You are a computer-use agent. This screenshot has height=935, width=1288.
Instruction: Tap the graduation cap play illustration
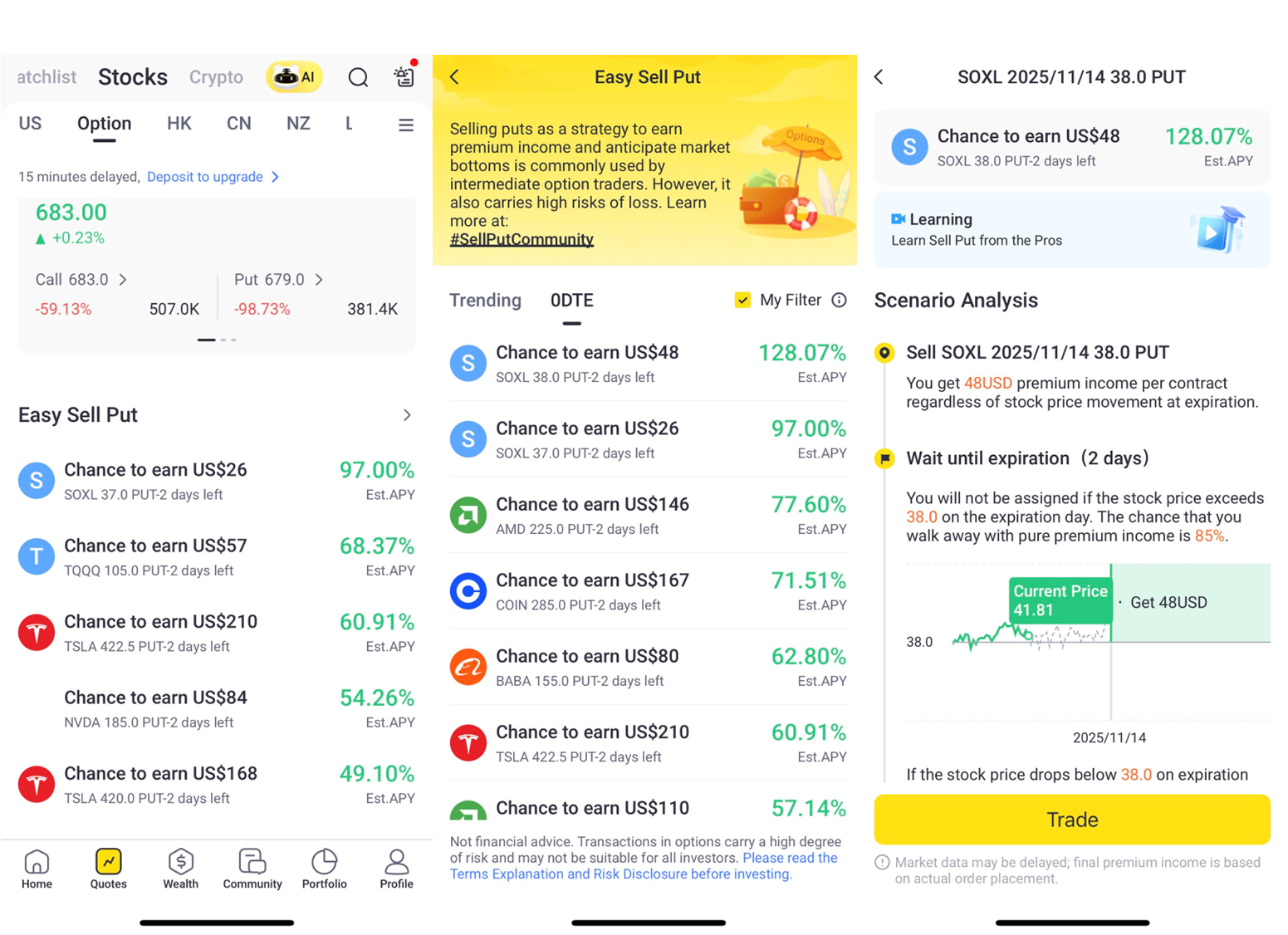pyautogui.click(x=1220, y=229)
